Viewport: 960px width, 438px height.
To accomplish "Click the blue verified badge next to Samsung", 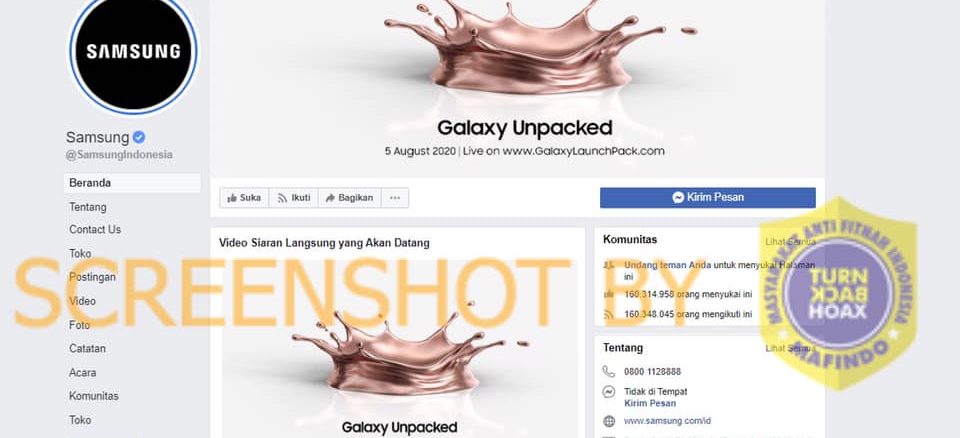I will pos(139,137).
